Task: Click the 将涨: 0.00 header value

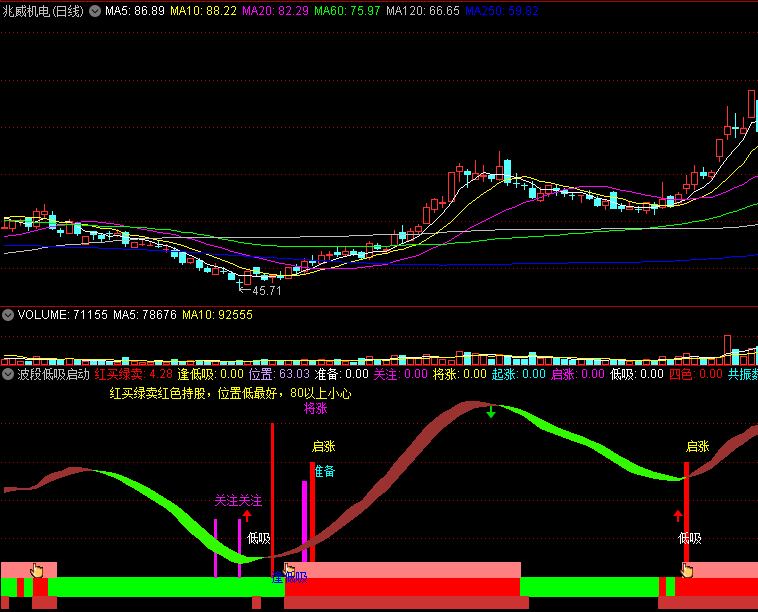Action: pyautogui.click(x=460, y=374)
